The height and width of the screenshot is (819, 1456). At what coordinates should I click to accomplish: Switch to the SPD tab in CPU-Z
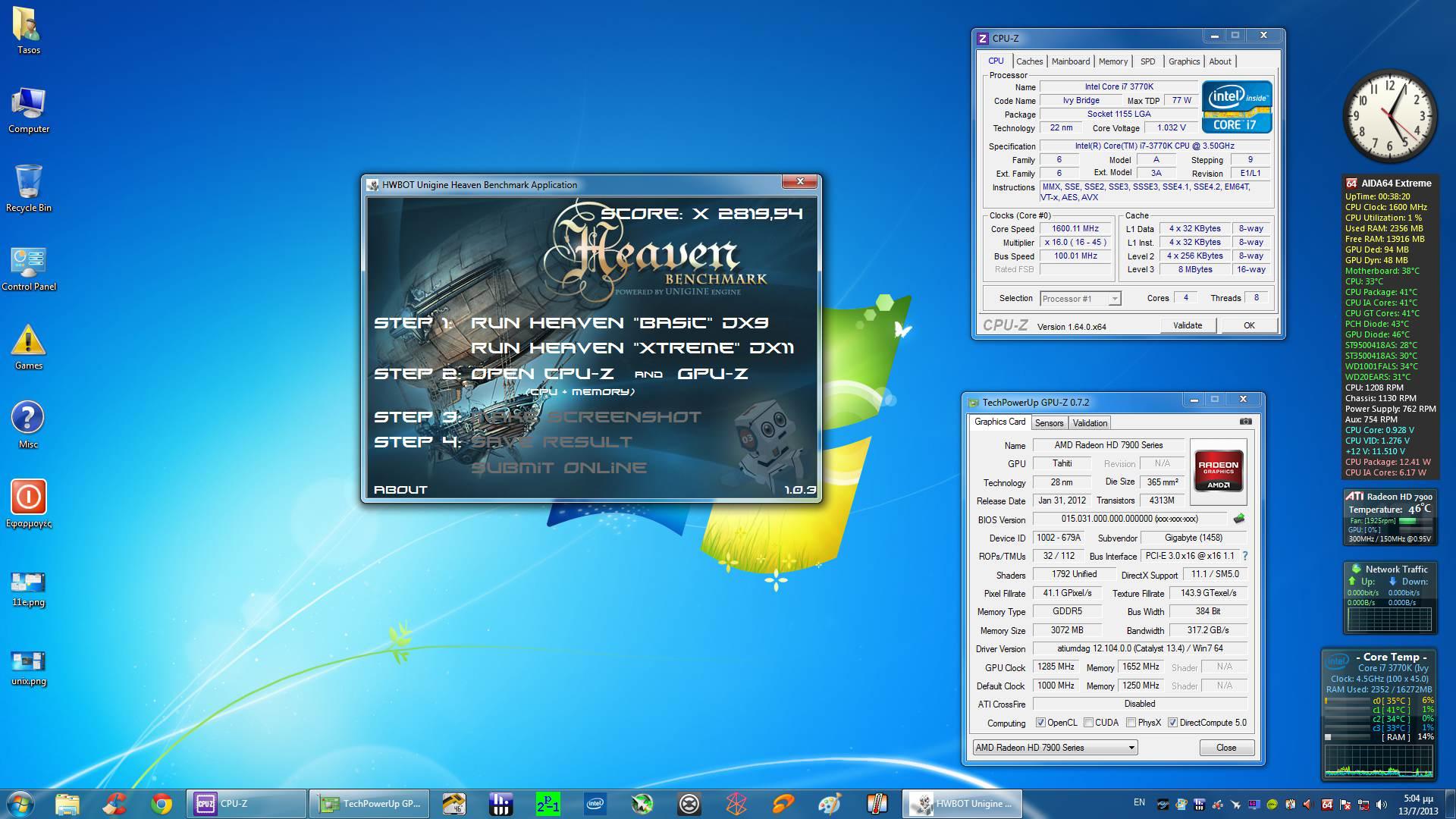tap(1148, 61)
